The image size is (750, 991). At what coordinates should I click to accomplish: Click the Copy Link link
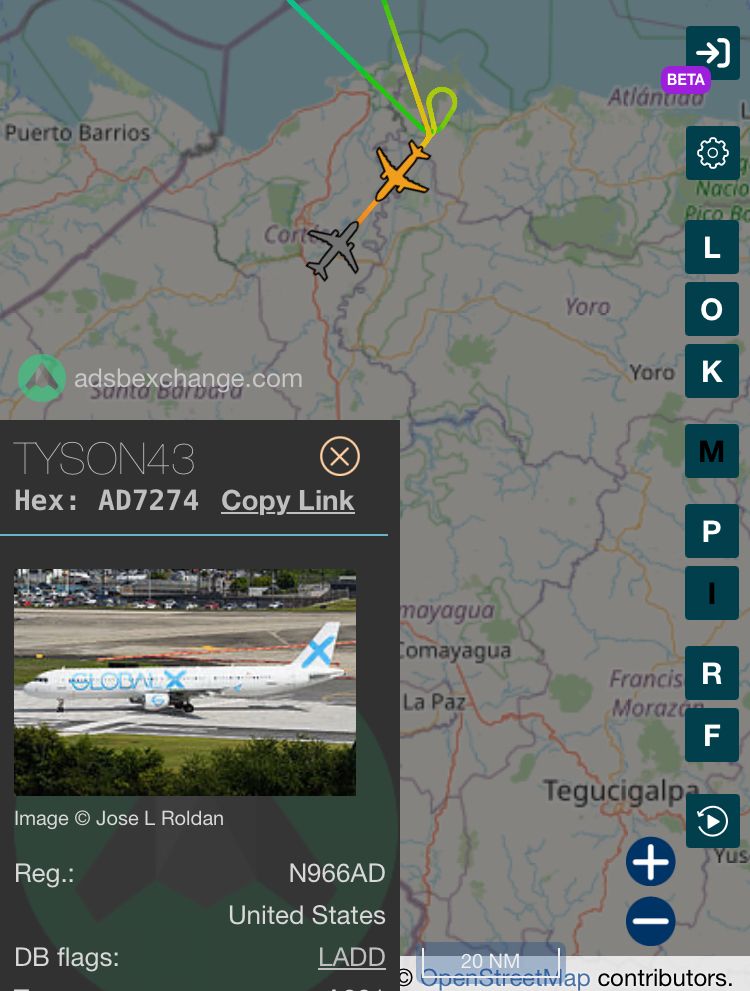click(x=287, y=501)
